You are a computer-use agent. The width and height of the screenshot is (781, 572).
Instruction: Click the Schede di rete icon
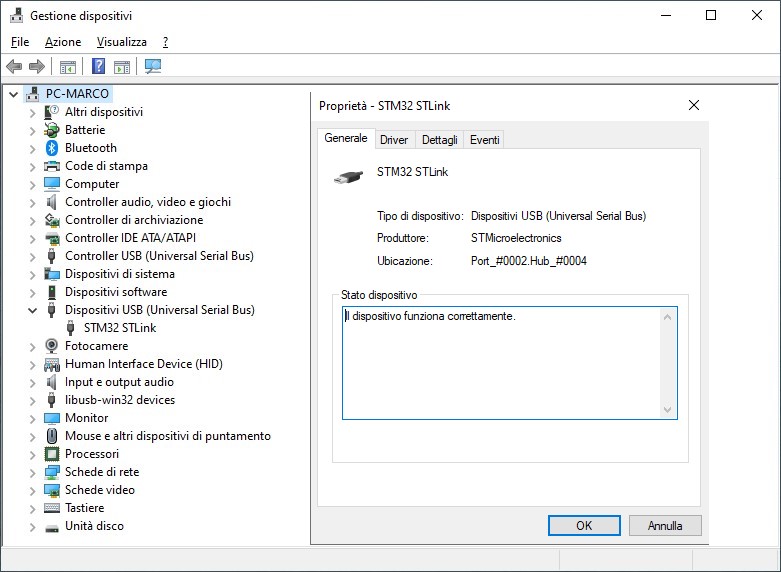[52, 472]
